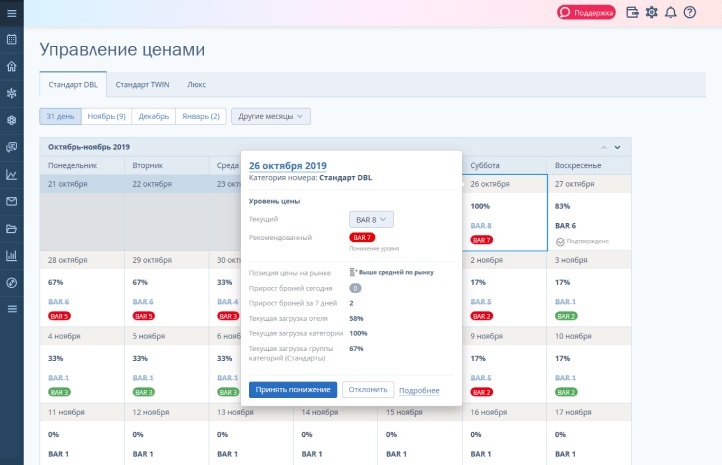
Task: Open the calendar icon in sidebar
Action: pyautogui.click(x=12, y=39)
